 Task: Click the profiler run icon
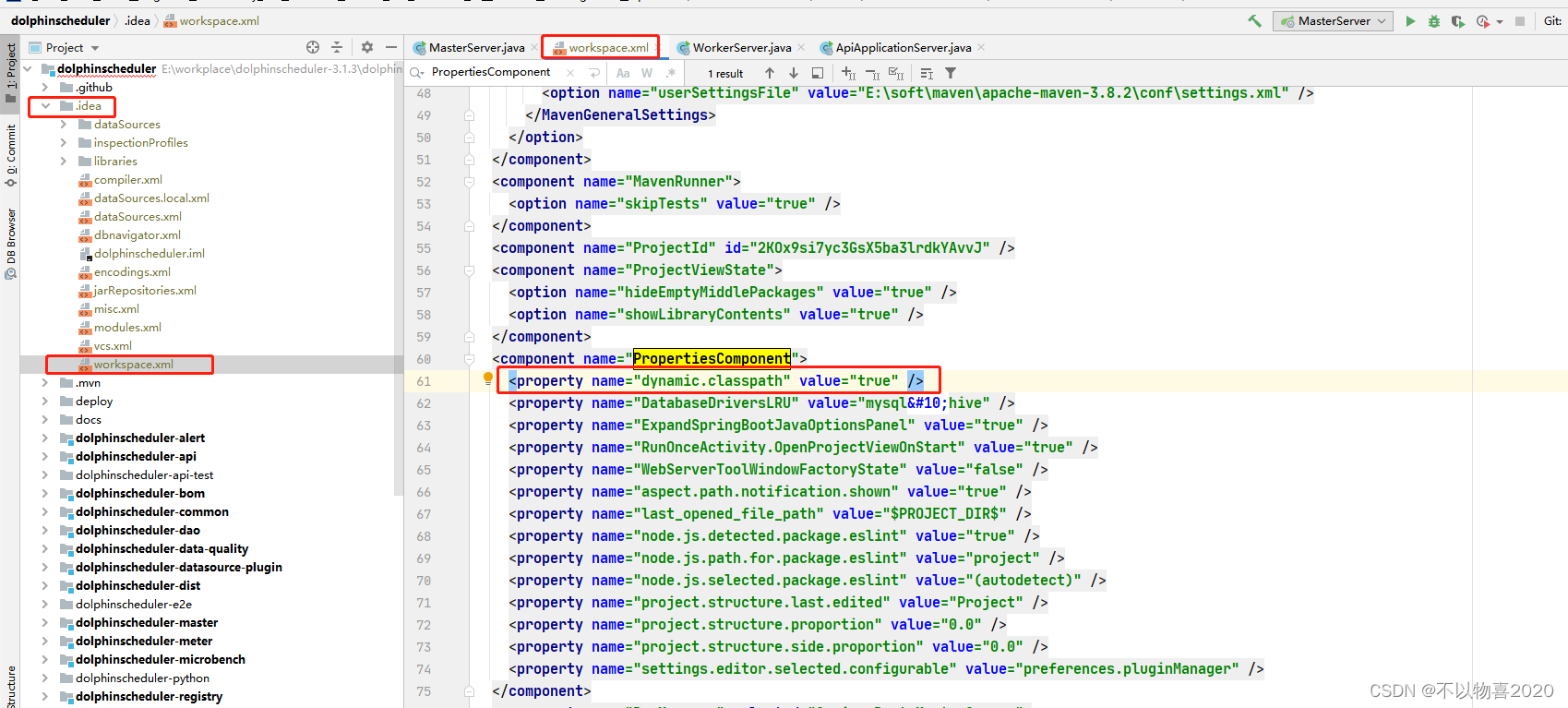(1482, 20)
